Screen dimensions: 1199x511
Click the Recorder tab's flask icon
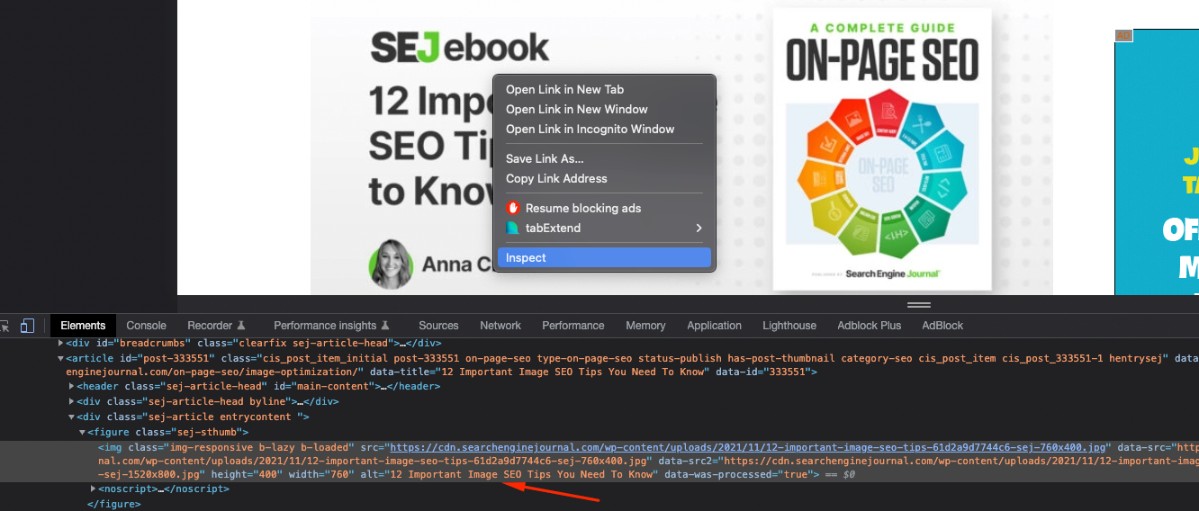click(x=241, y=326)
